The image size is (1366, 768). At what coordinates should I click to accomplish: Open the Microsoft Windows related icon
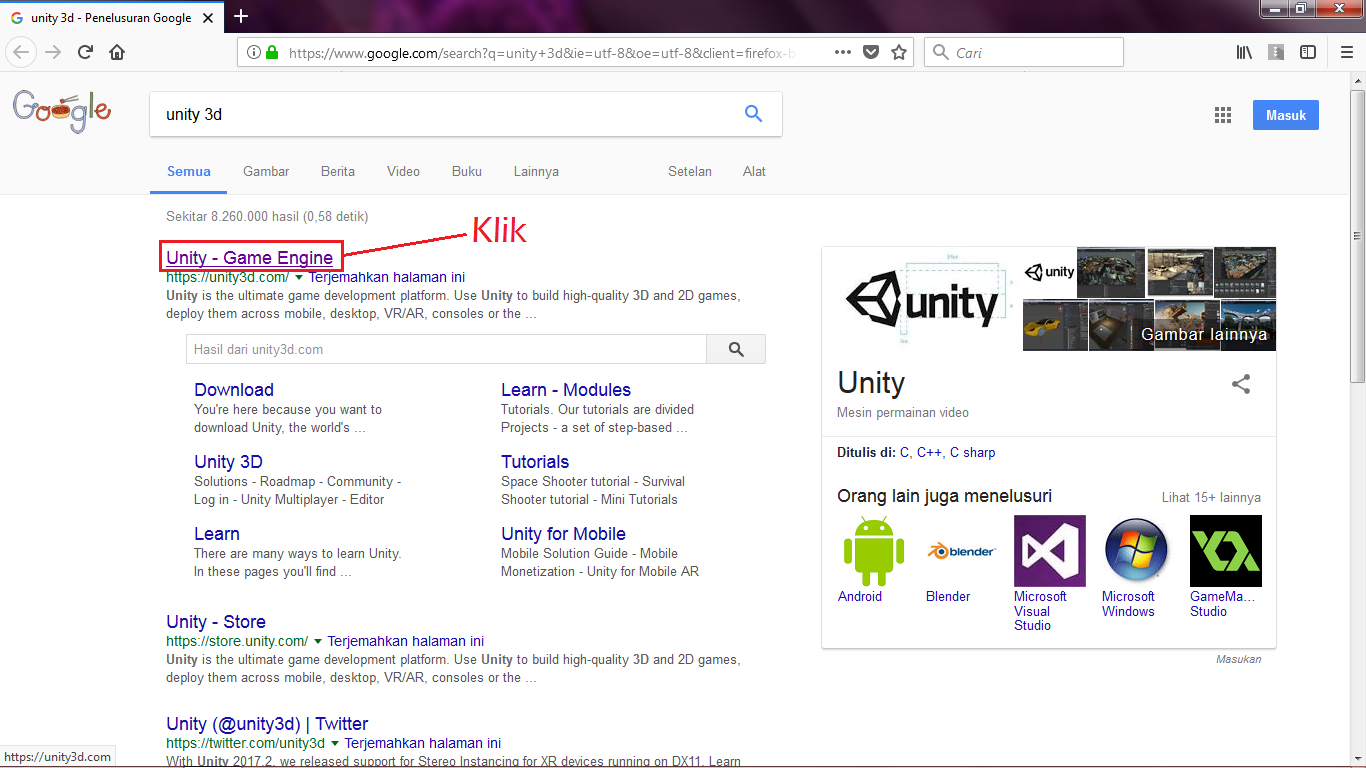1137,551
